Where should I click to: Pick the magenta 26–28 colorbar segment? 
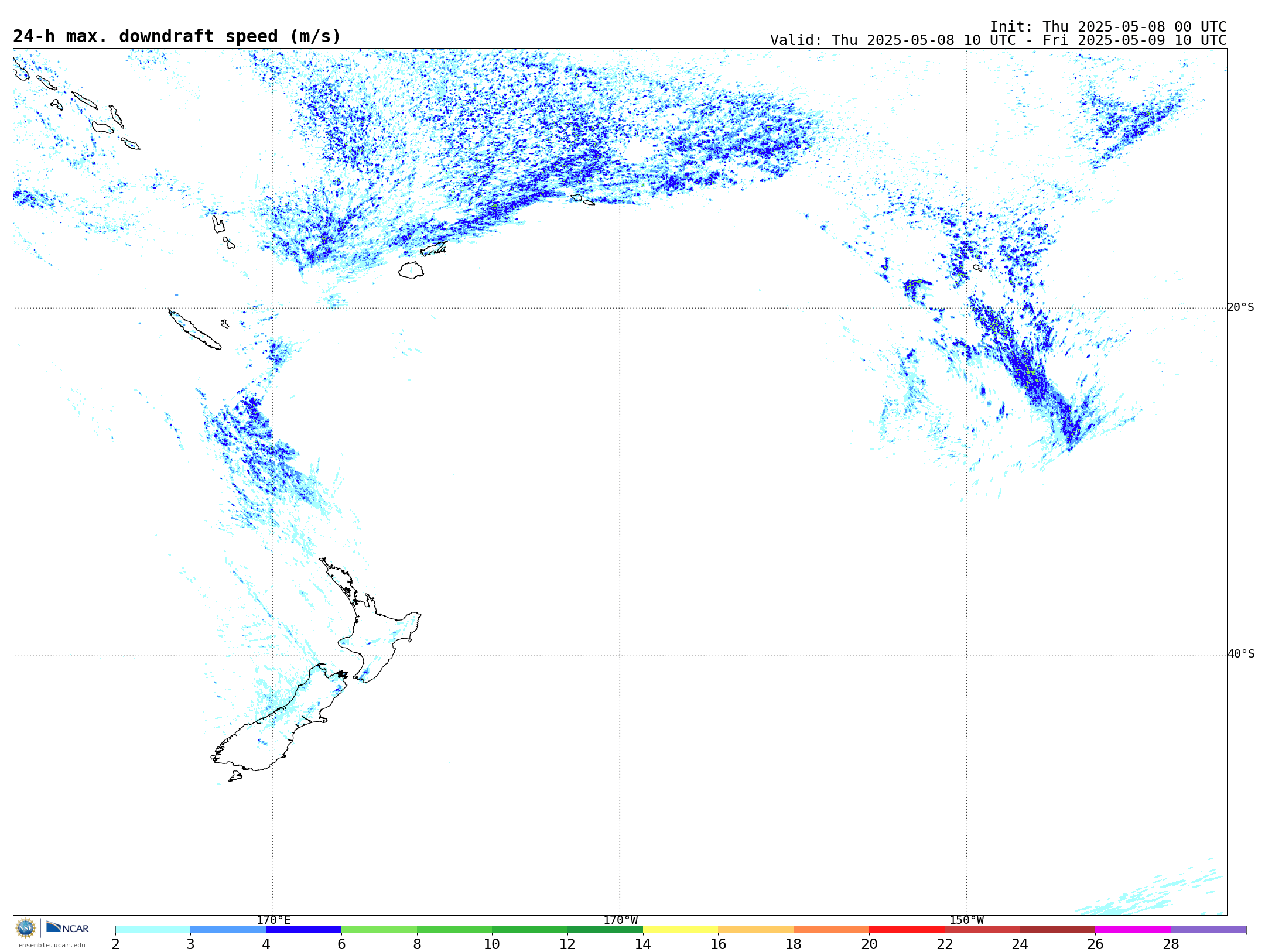pyautogui.click(x=1133, y=930)
